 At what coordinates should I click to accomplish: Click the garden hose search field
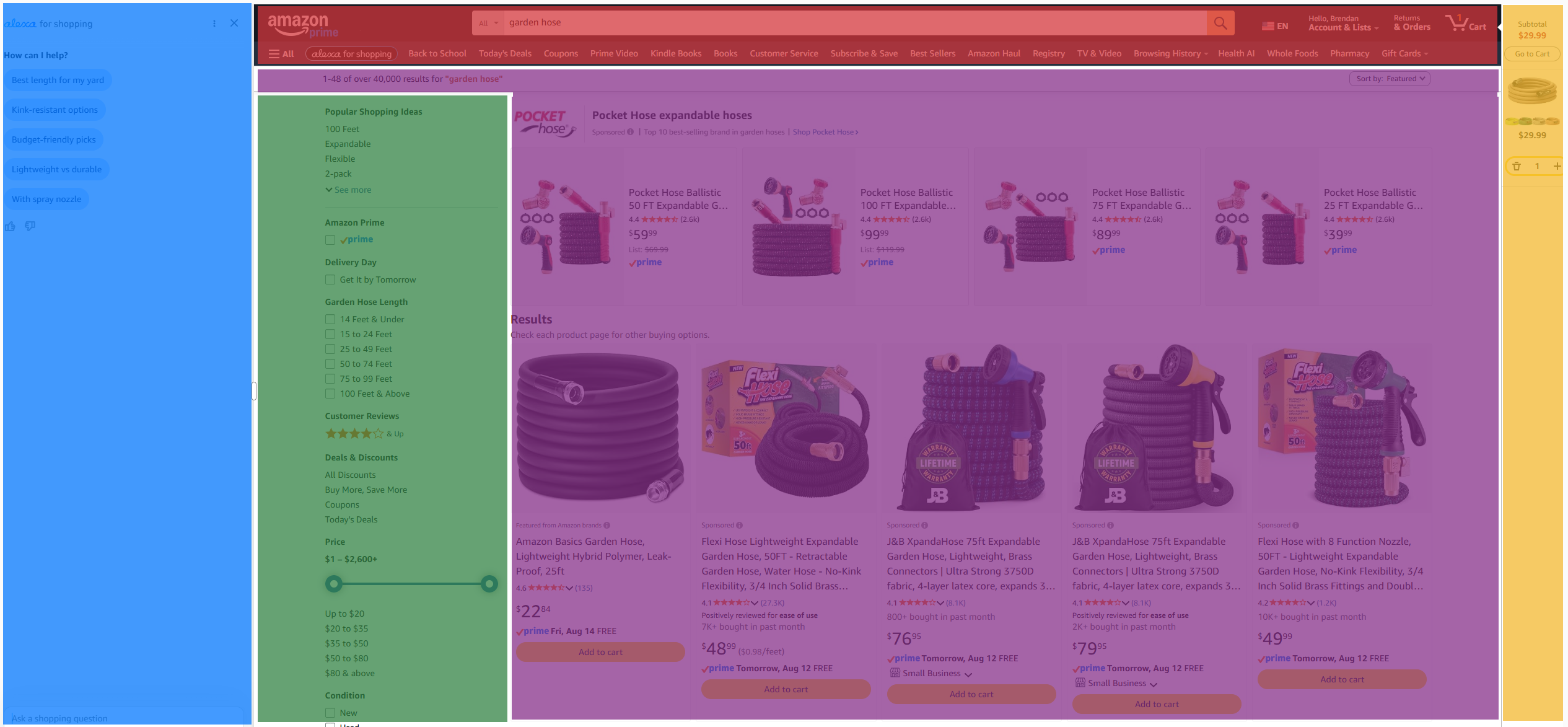[x=855, y=23]
